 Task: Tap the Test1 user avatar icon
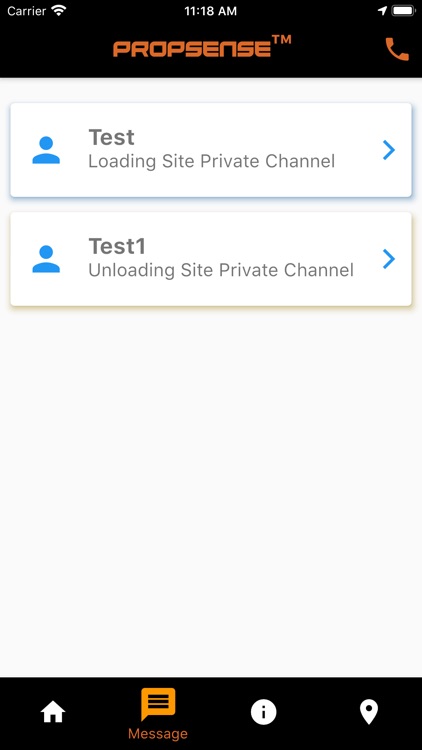click(x=46, y=259)
